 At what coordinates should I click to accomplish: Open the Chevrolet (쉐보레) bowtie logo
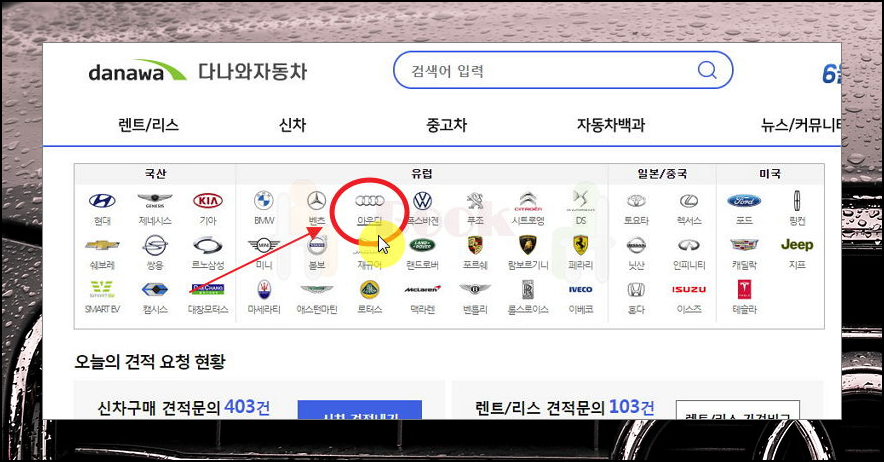click(102, 245)
